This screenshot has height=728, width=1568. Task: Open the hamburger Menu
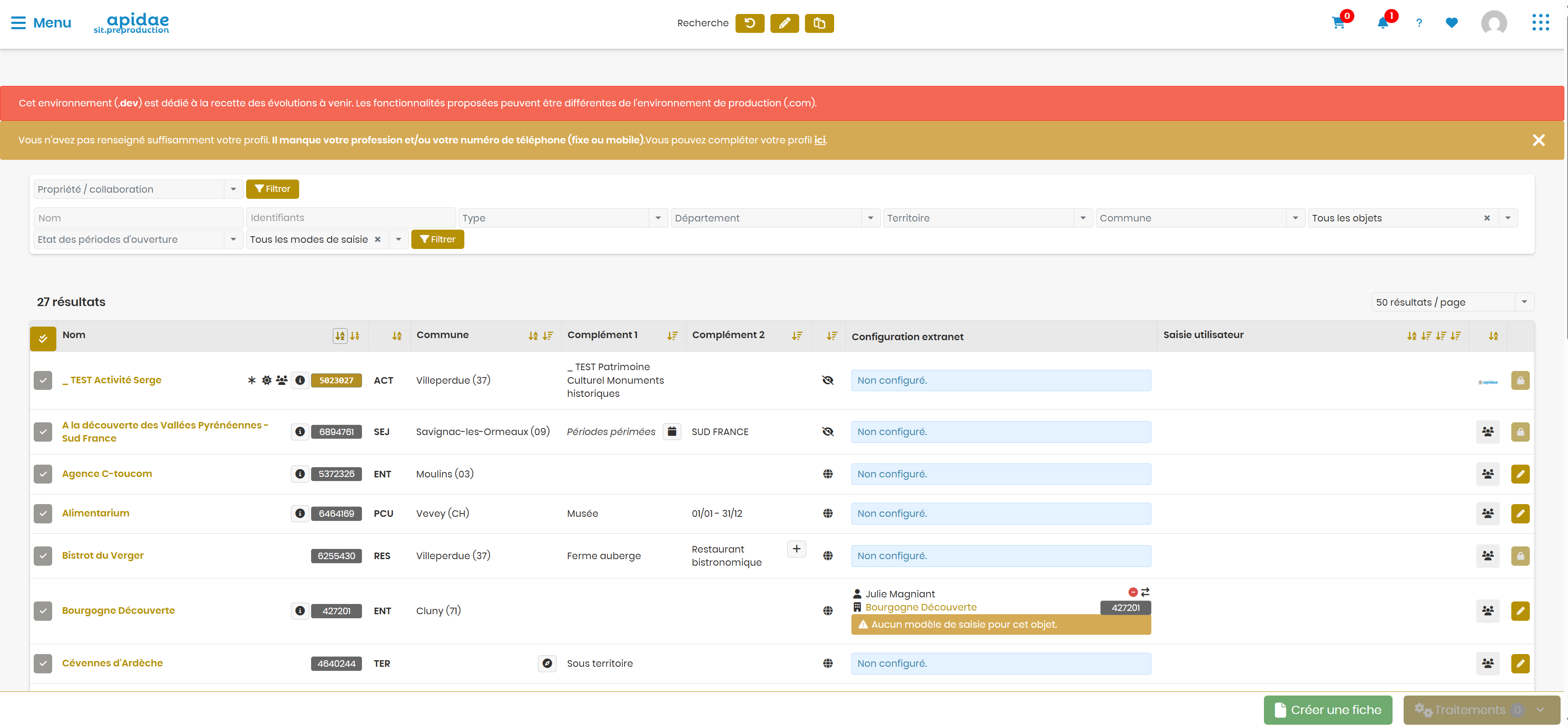(x=41, y=23)
